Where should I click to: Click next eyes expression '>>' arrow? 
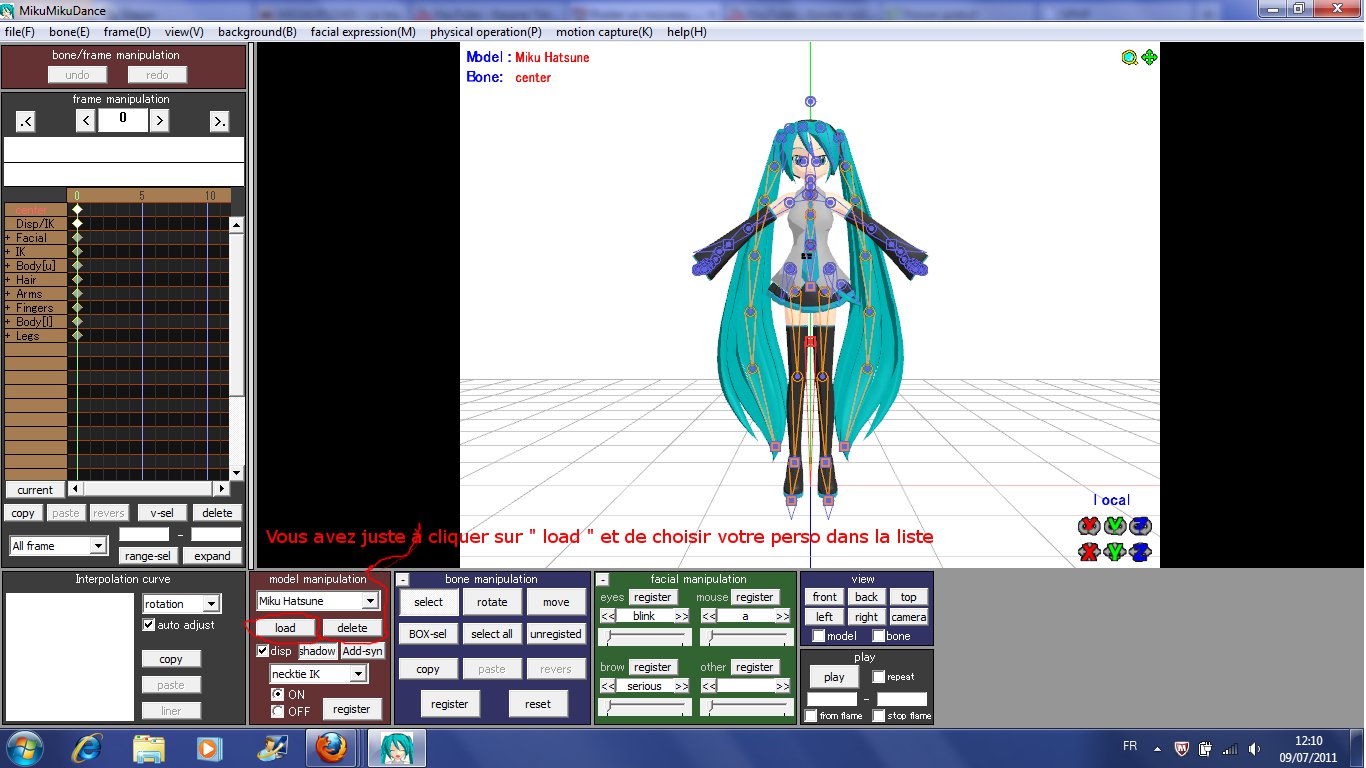tap(681, 616)
